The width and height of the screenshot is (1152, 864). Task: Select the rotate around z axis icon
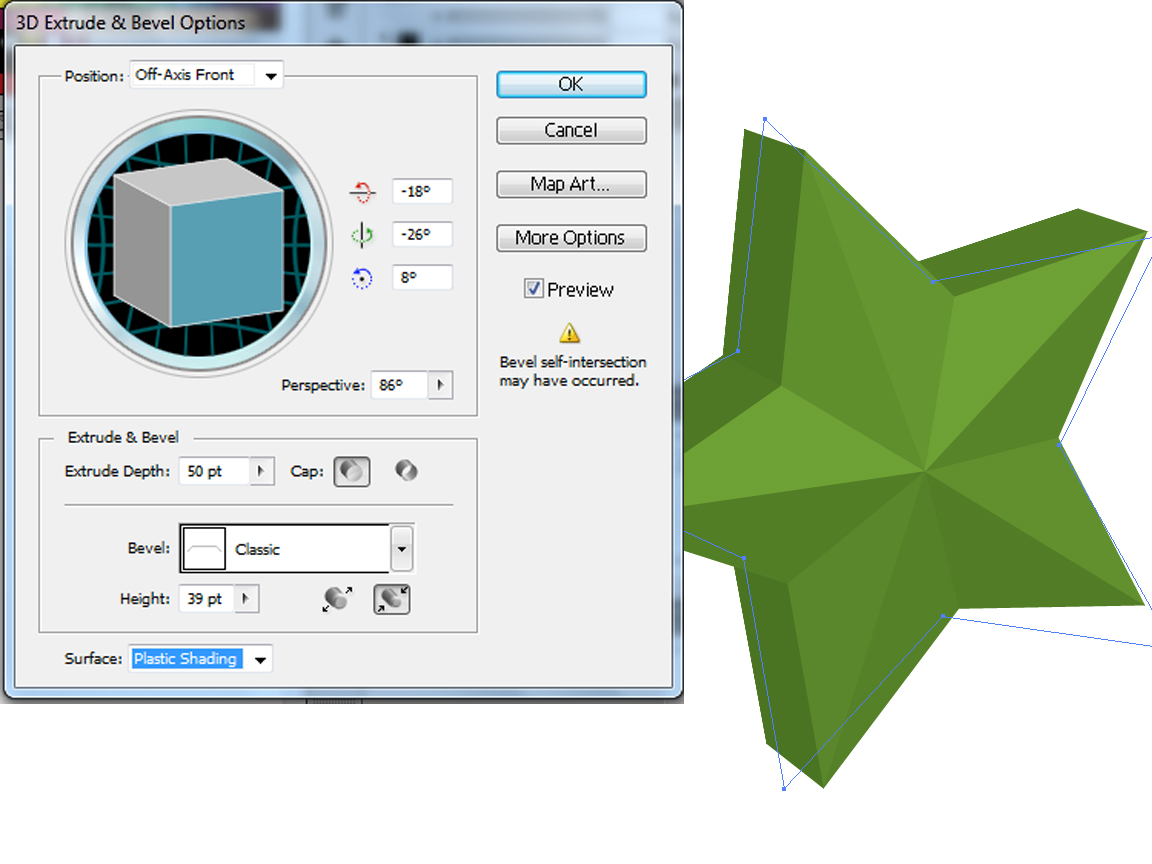[360, 277]
